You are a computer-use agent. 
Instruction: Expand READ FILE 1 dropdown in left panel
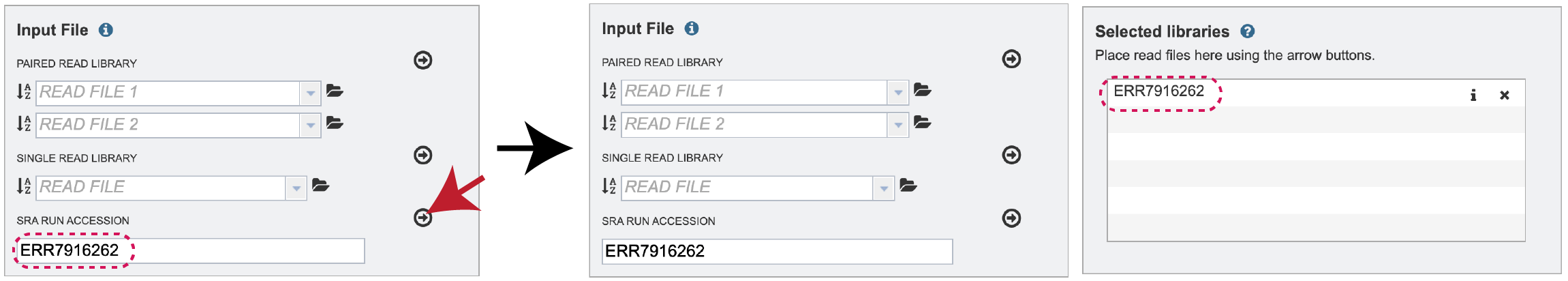tap(310, 93)
